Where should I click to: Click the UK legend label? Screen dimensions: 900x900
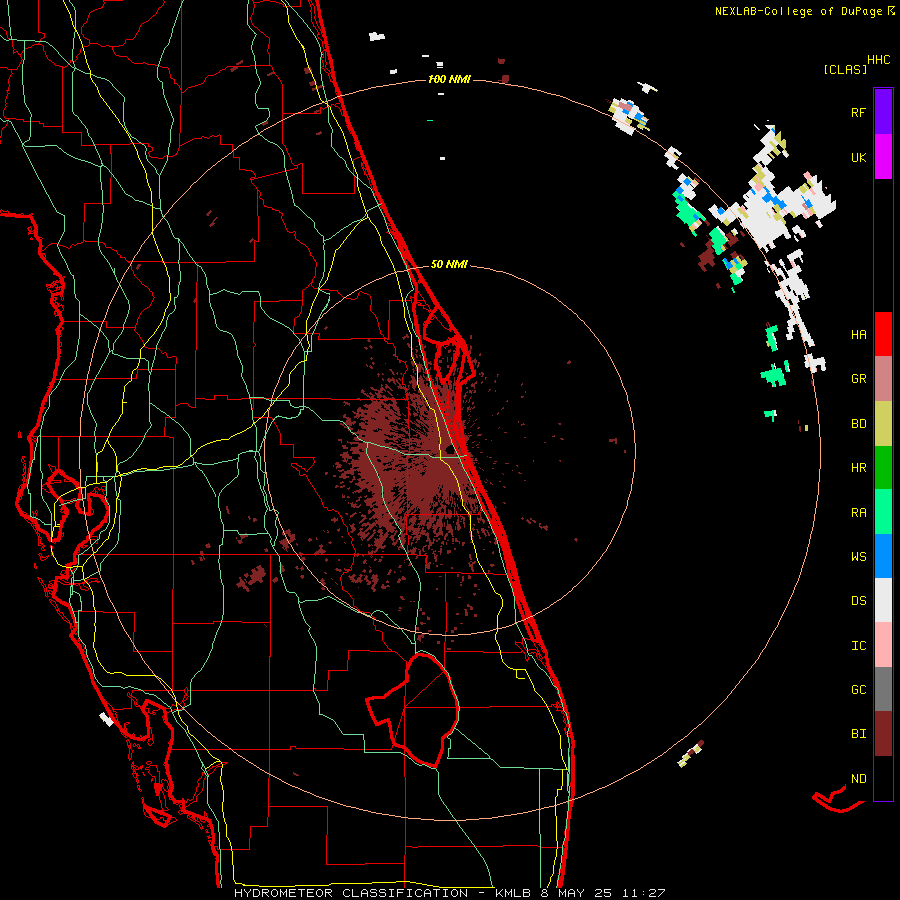pyautogui.click(x=858, y=157)
